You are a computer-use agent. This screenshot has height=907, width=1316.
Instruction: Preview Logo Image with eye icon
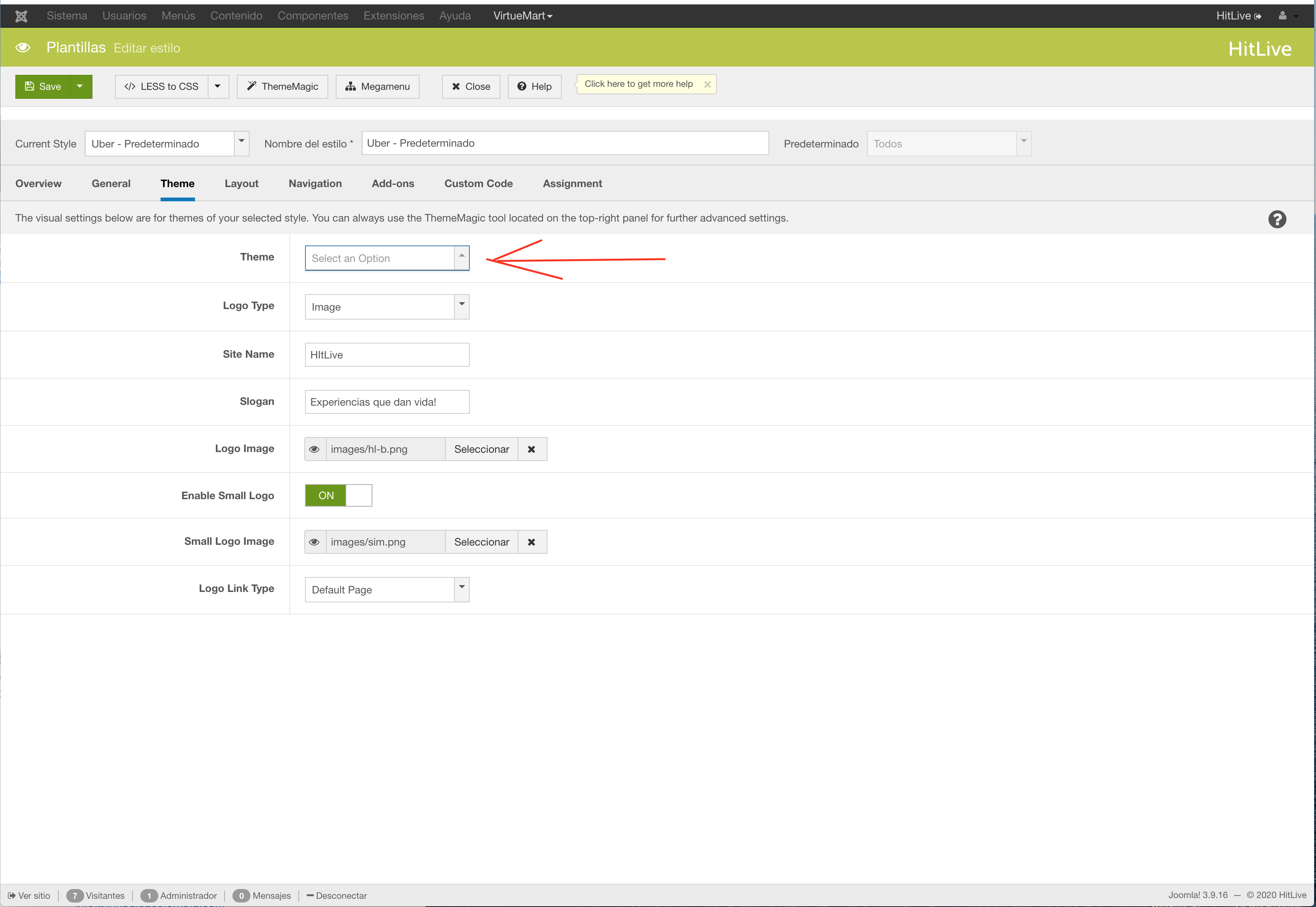tap(314, 449)
